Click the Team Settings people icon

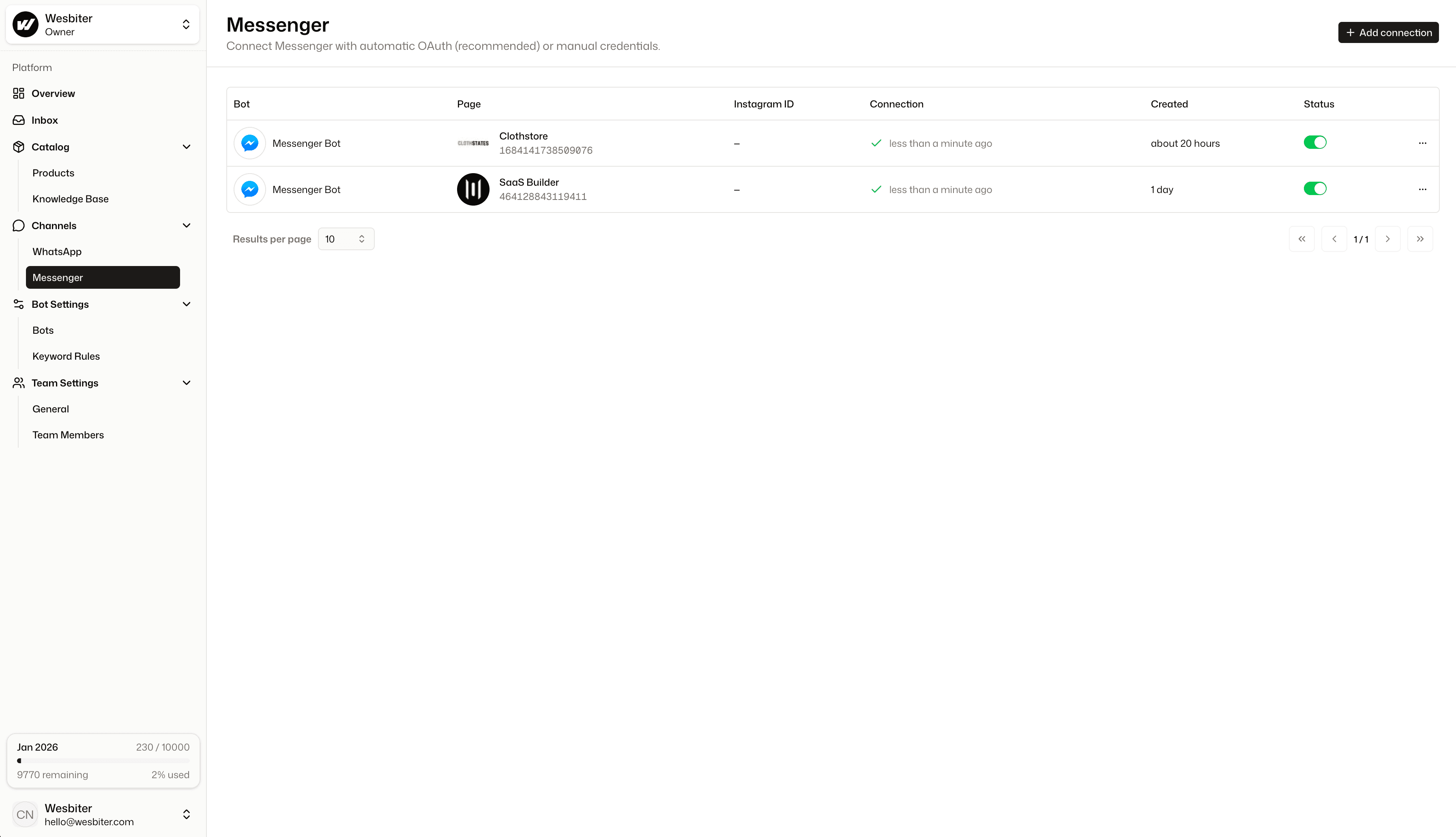[x=18, y=382]
